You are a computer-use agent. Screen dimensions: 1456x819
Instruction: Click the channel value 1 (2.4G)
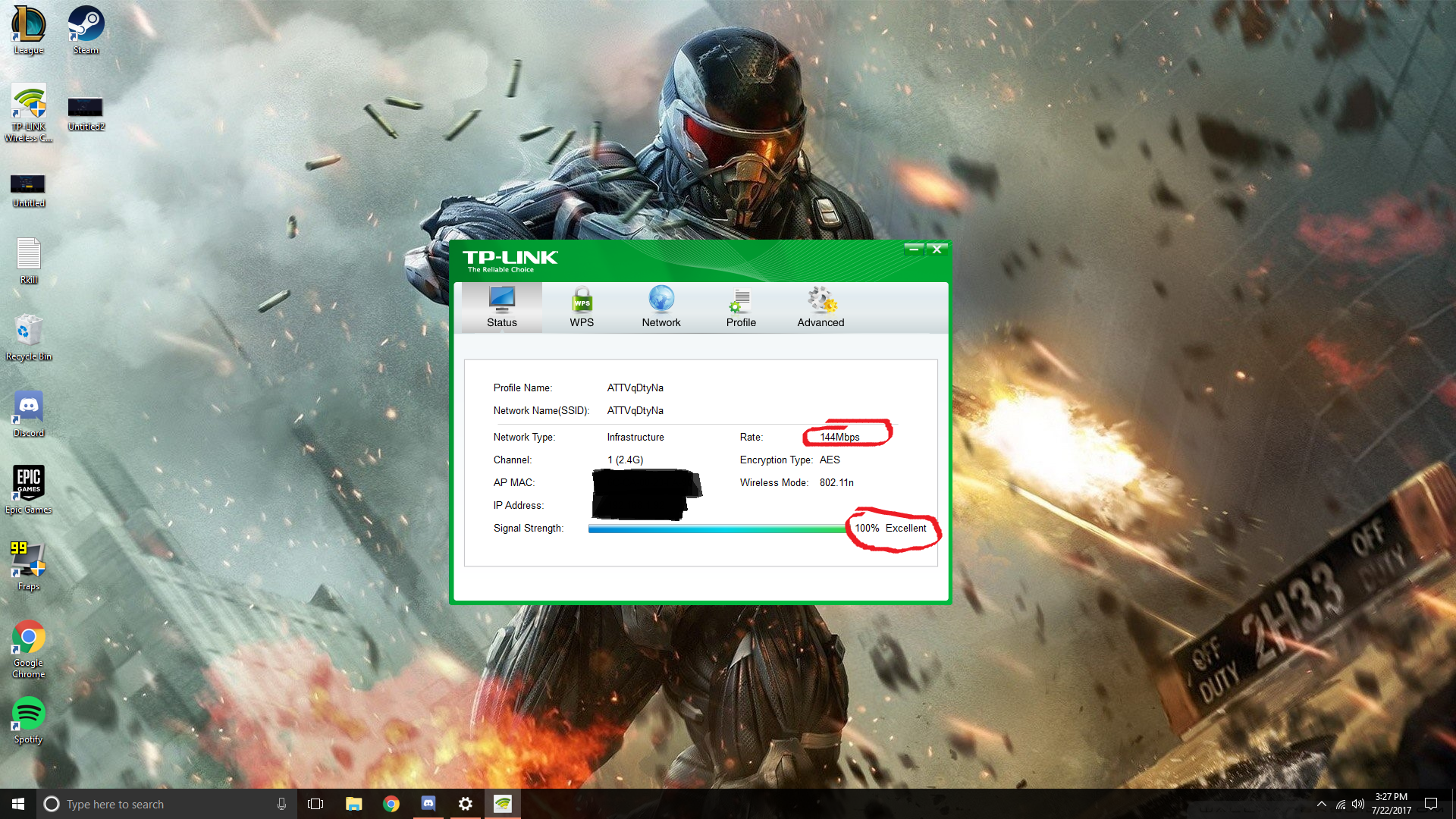pos(626,460)
